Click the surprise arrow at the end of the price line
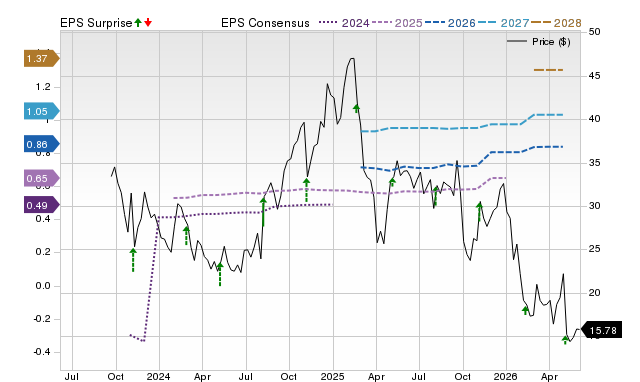Image resolution: width=640 pixels, height=382 pixels. point(565,340)
